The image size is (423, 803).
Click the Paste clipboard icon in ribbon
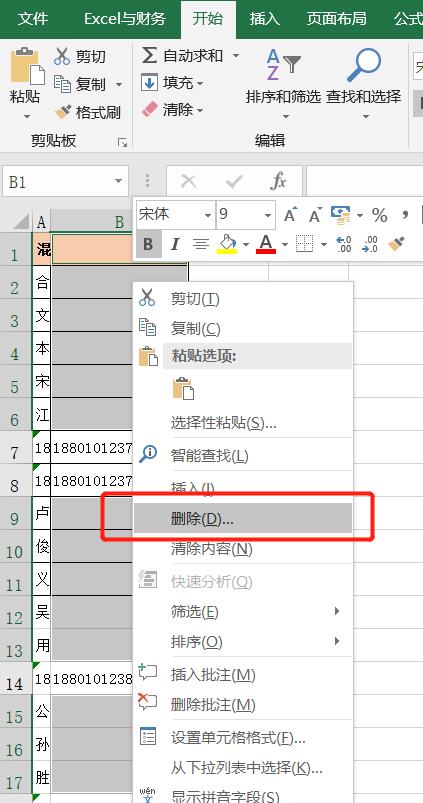tap(27, 67)
